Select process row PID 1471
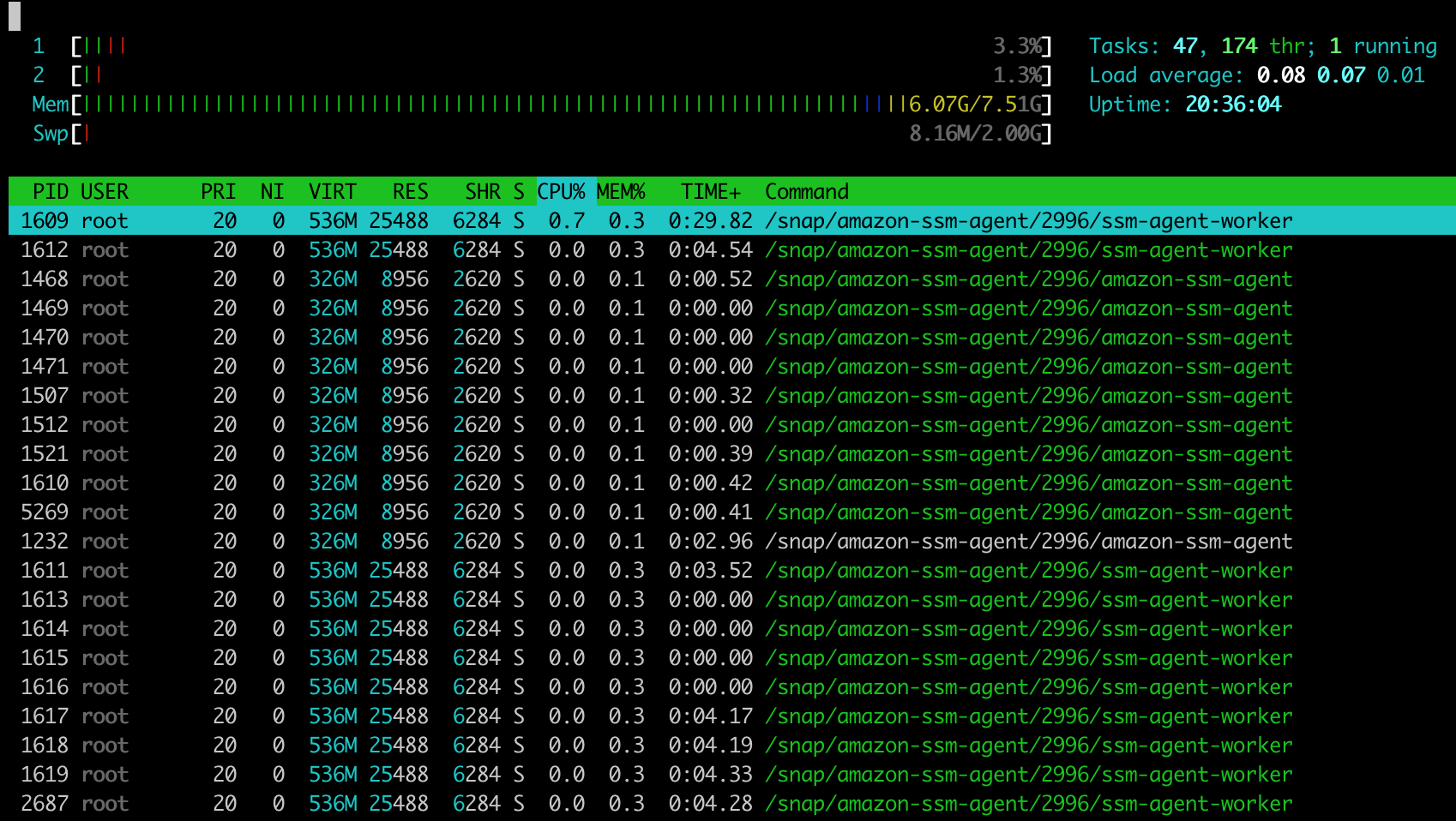 click(x=732, y=366)
